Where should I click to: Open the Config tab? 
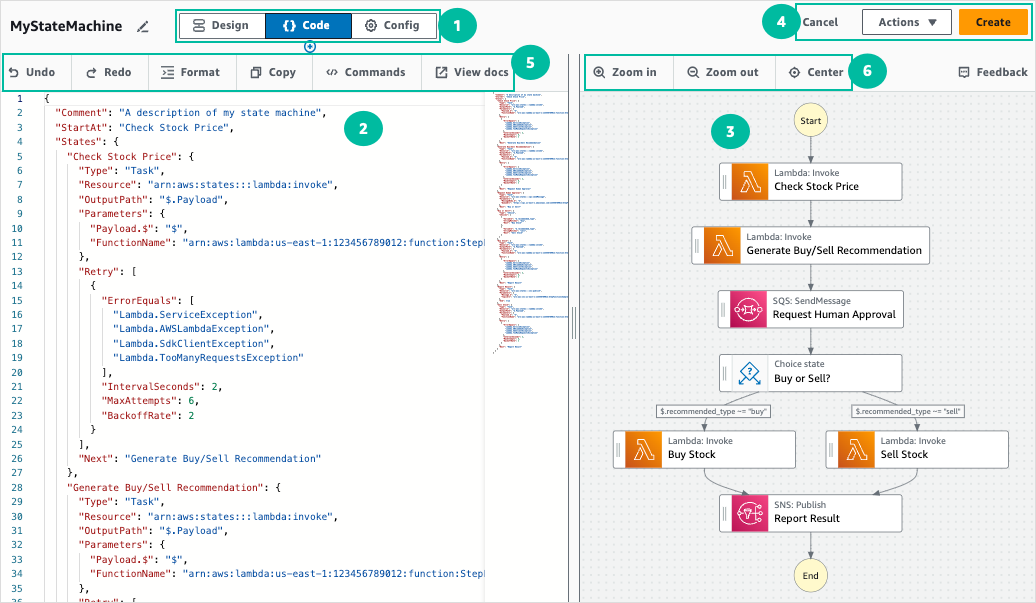(394, 25)
